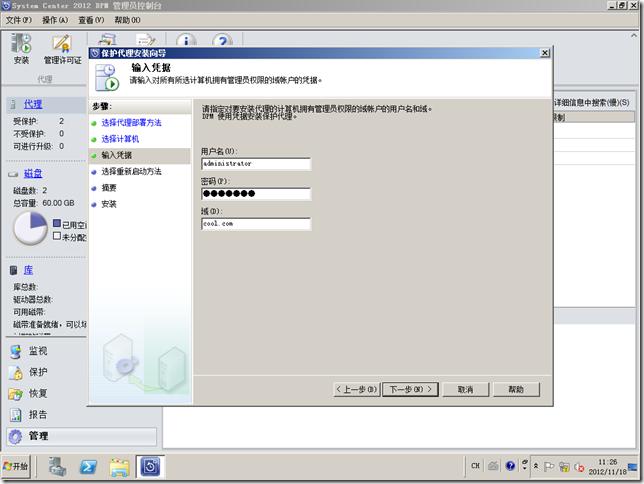
Task: Open PowerShell from taskbar
Action: 88,467
